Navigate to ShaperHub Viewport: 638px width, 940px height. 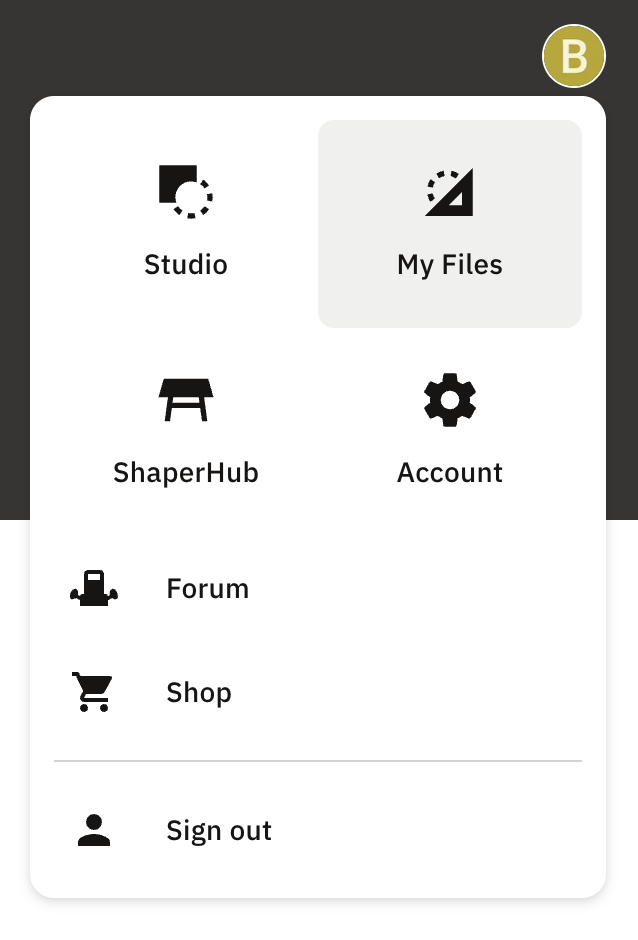coord(185,430)
